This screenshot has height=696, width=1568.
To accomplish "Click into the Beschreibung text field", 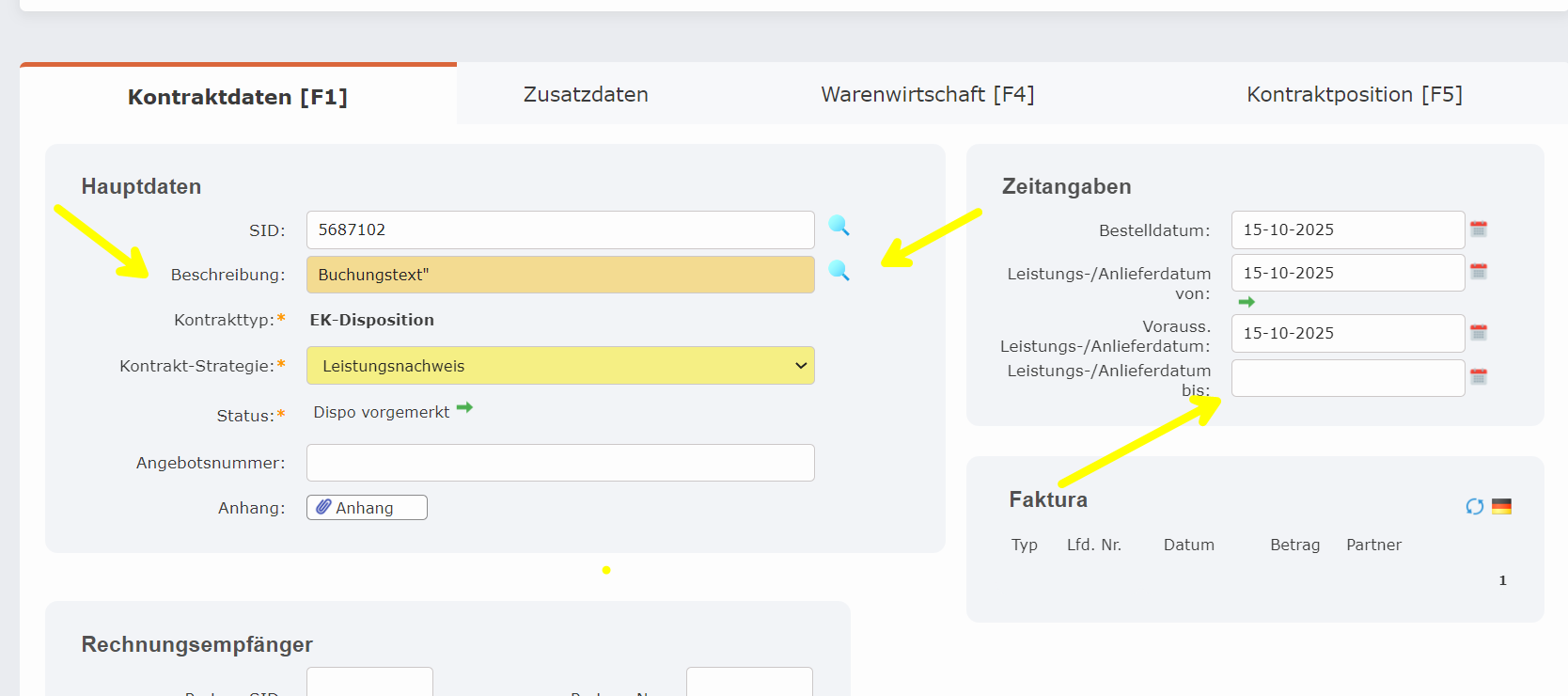I will 560,275.
